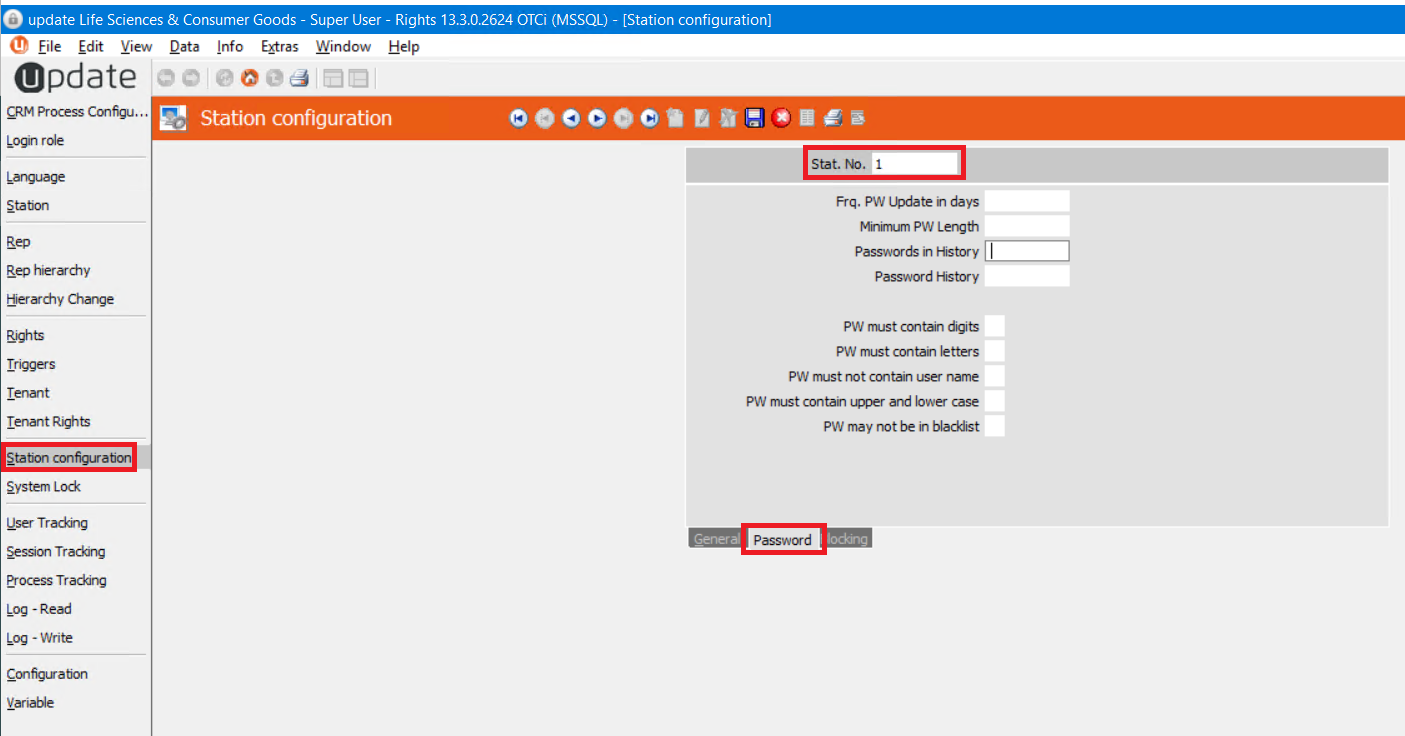Enable 'PW must contain upper and lower case'

pos(995,401)
